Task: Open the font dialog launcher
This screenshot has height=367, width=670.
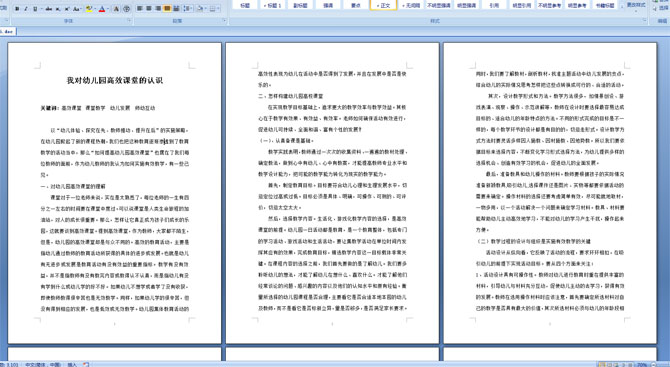Action: tap(129, 20)
